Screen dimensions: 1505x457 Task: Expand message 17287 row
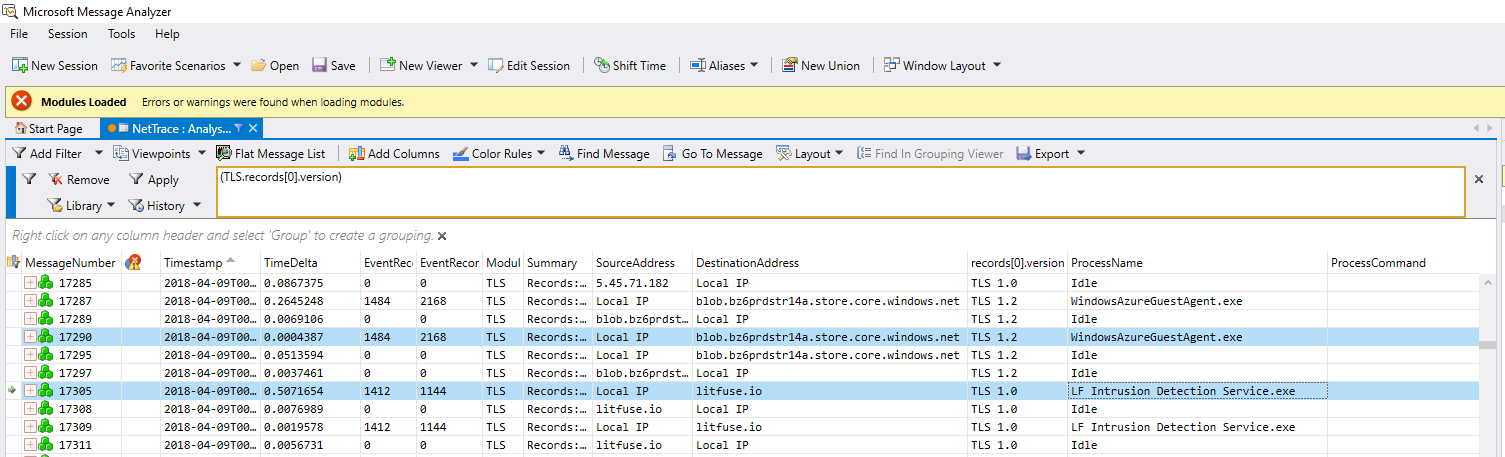[30, 301]
